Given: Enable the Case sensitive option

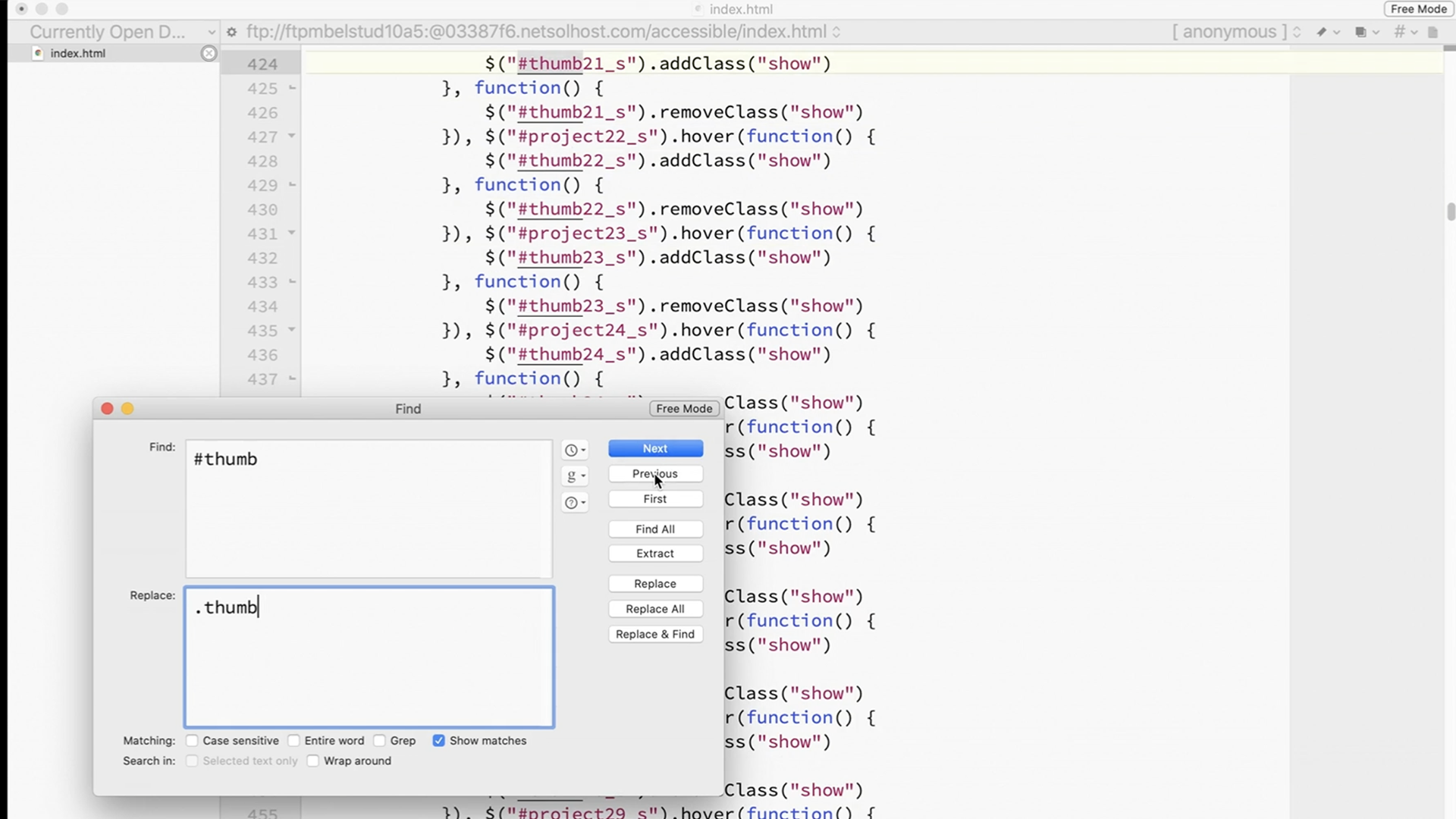Looking at the screenshot, I should [x=192, y=740].
